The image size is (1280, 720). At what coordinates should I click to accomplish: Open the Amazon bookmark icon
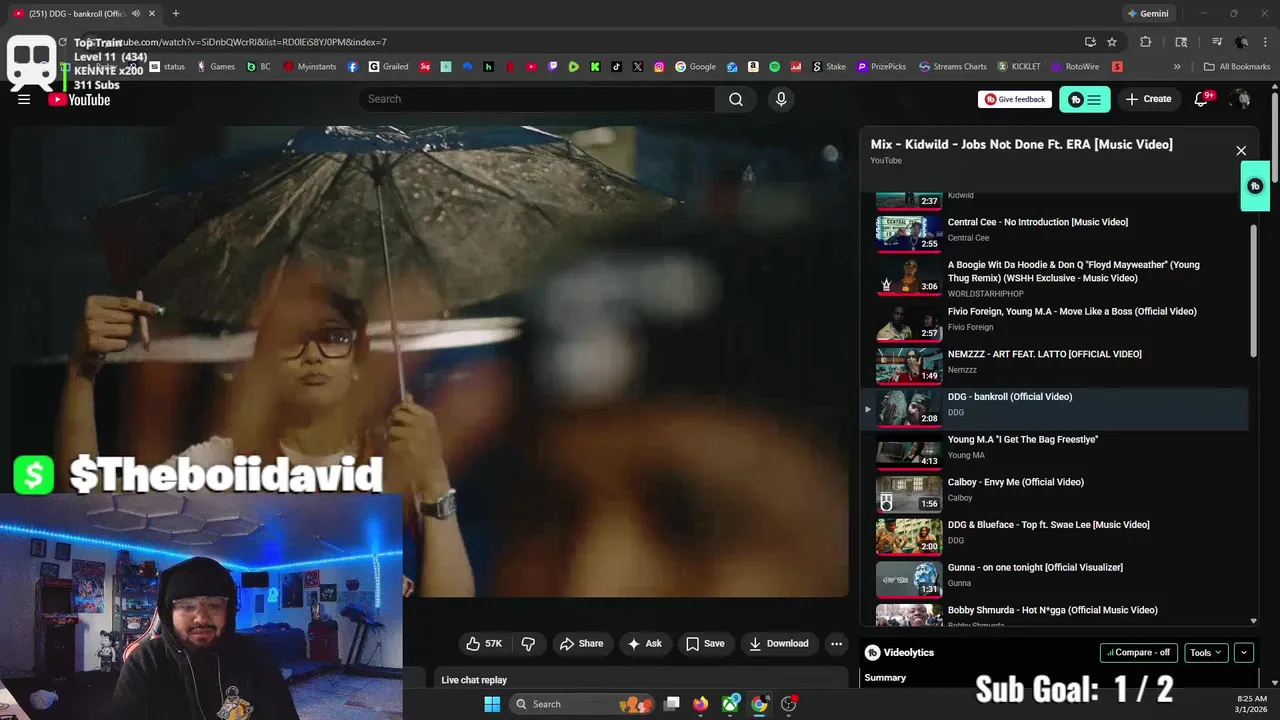tap(753, 67)
